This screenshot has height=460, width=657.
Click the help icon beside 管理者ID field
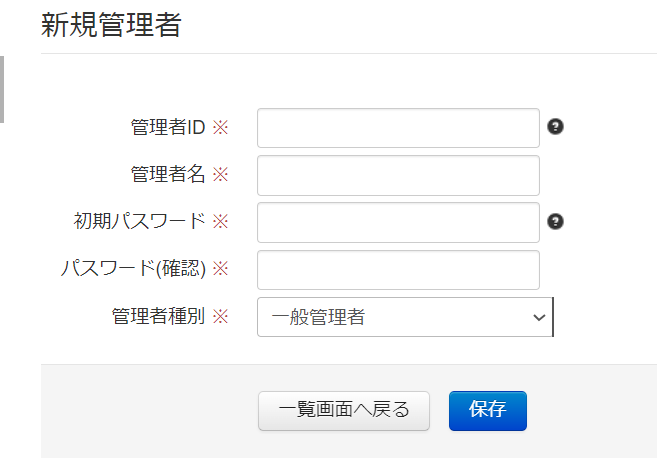pyautogui.click(x=556, y=127)
